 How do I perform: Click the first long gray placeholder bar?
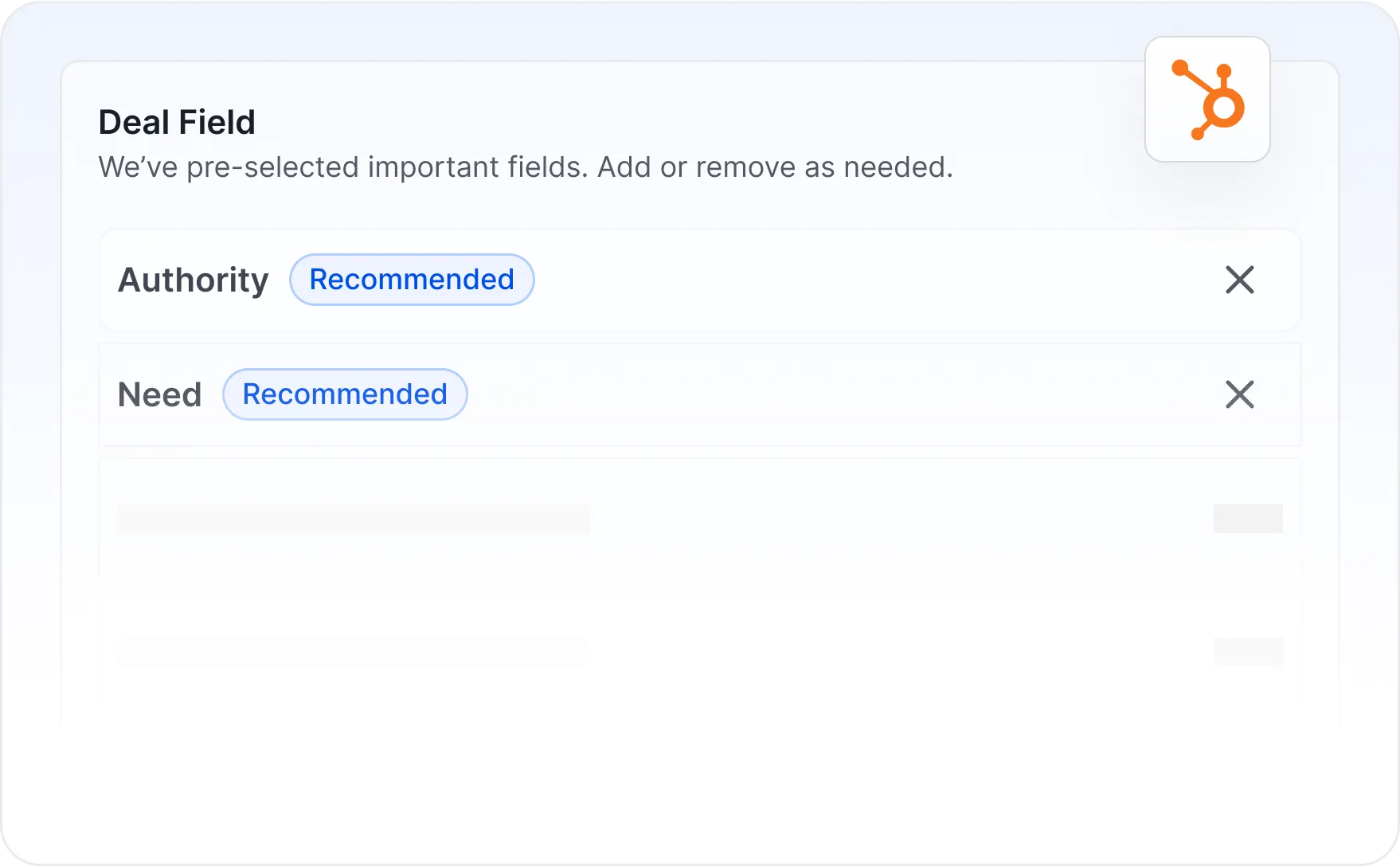tap(354, 519)
